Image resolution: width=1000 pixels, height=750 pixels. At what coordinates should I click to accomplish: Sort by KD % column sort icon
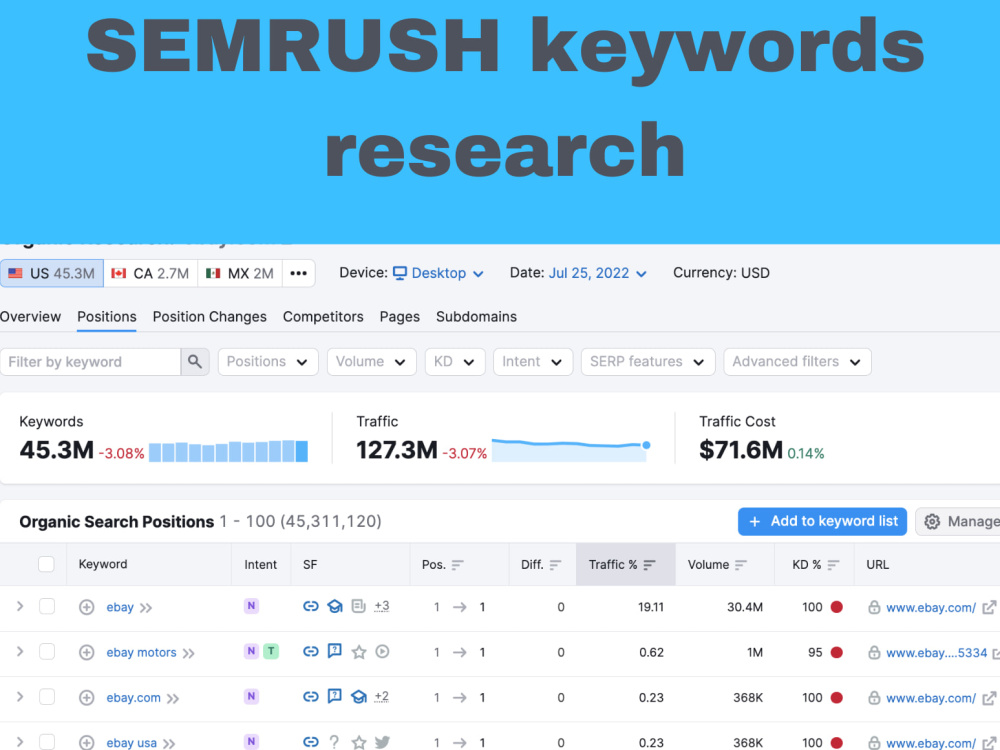click(833, 565)
